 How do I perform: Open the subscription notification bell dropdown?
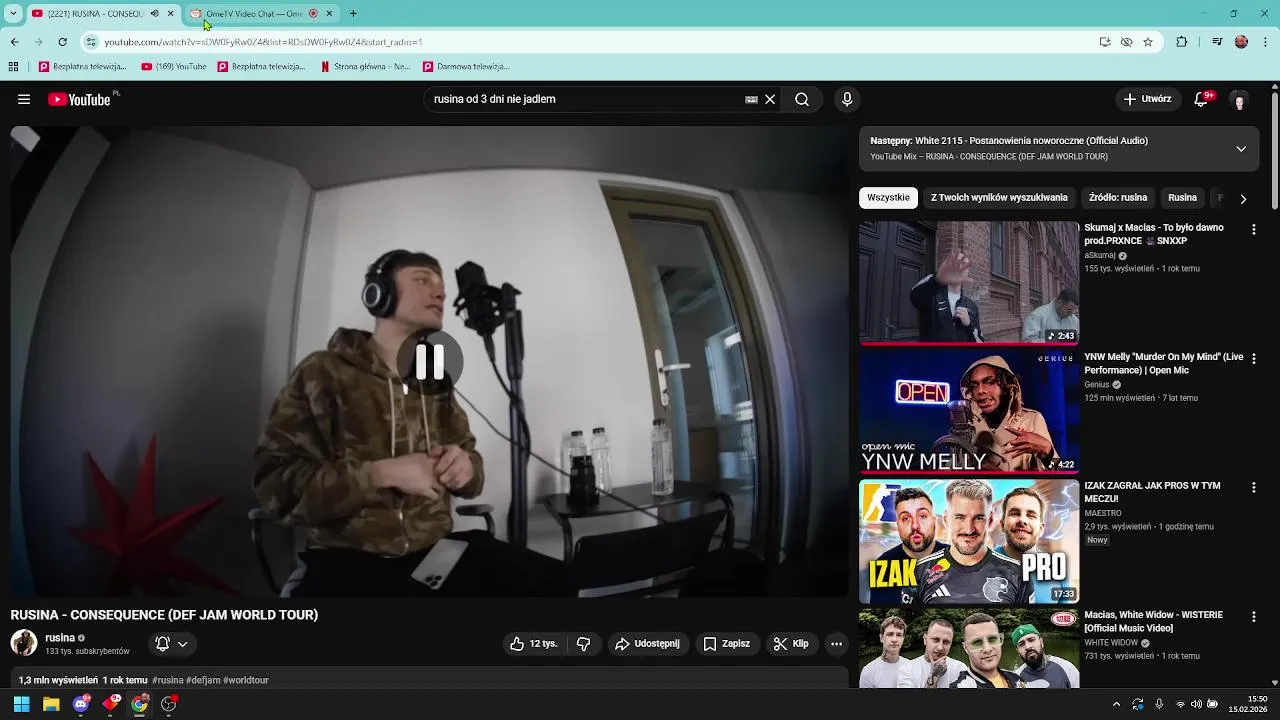(x=172, y=644)
